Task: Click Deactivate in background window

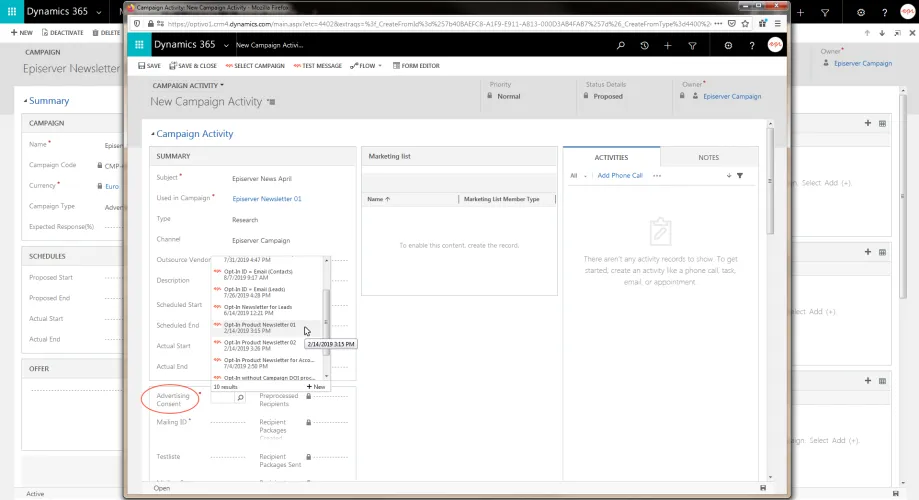Action: point(62,33)
